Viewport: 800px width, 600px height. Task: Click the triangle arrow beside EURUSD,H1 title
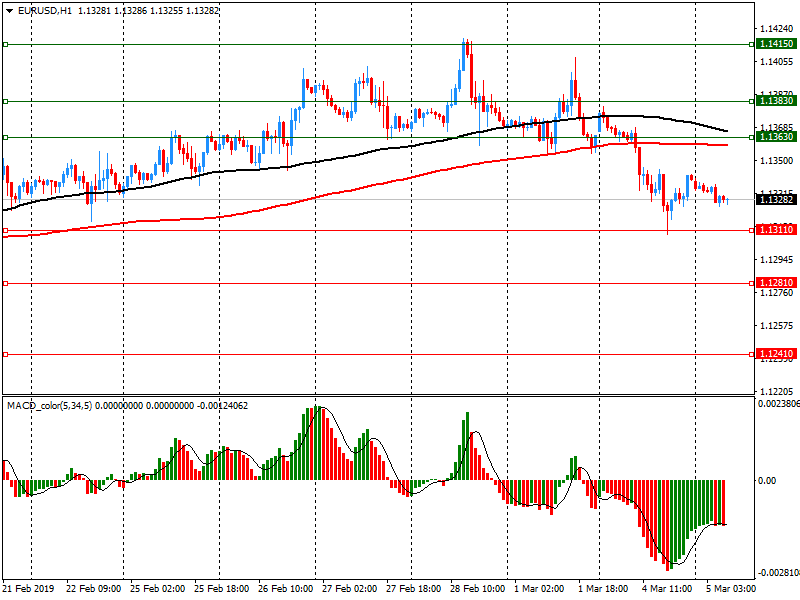[9, 10]
